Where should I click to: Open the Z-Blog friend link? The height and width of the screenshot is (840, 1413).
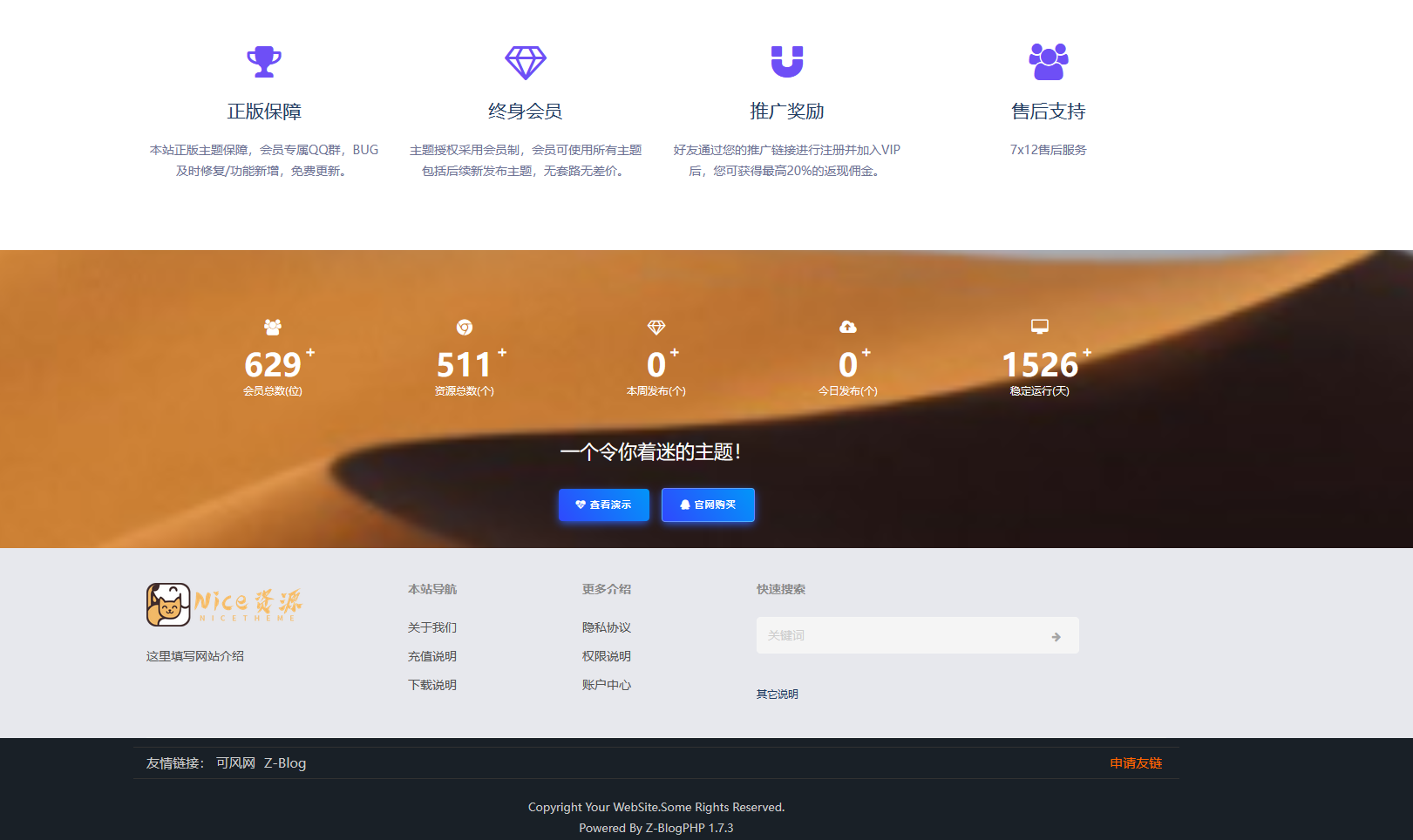(x=285, y=763)
